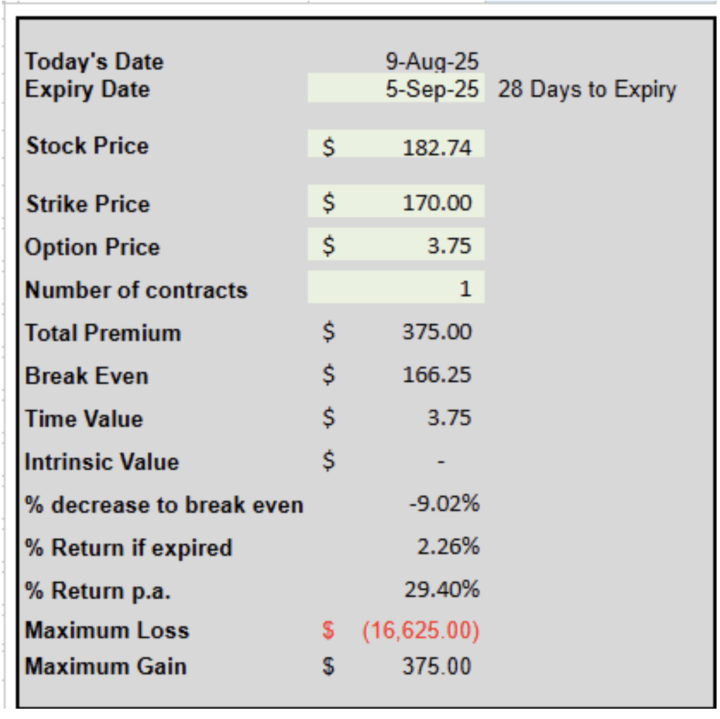Select the Time Value amount cell
This screenshot has width=720, height=719.
pos(396,417)
